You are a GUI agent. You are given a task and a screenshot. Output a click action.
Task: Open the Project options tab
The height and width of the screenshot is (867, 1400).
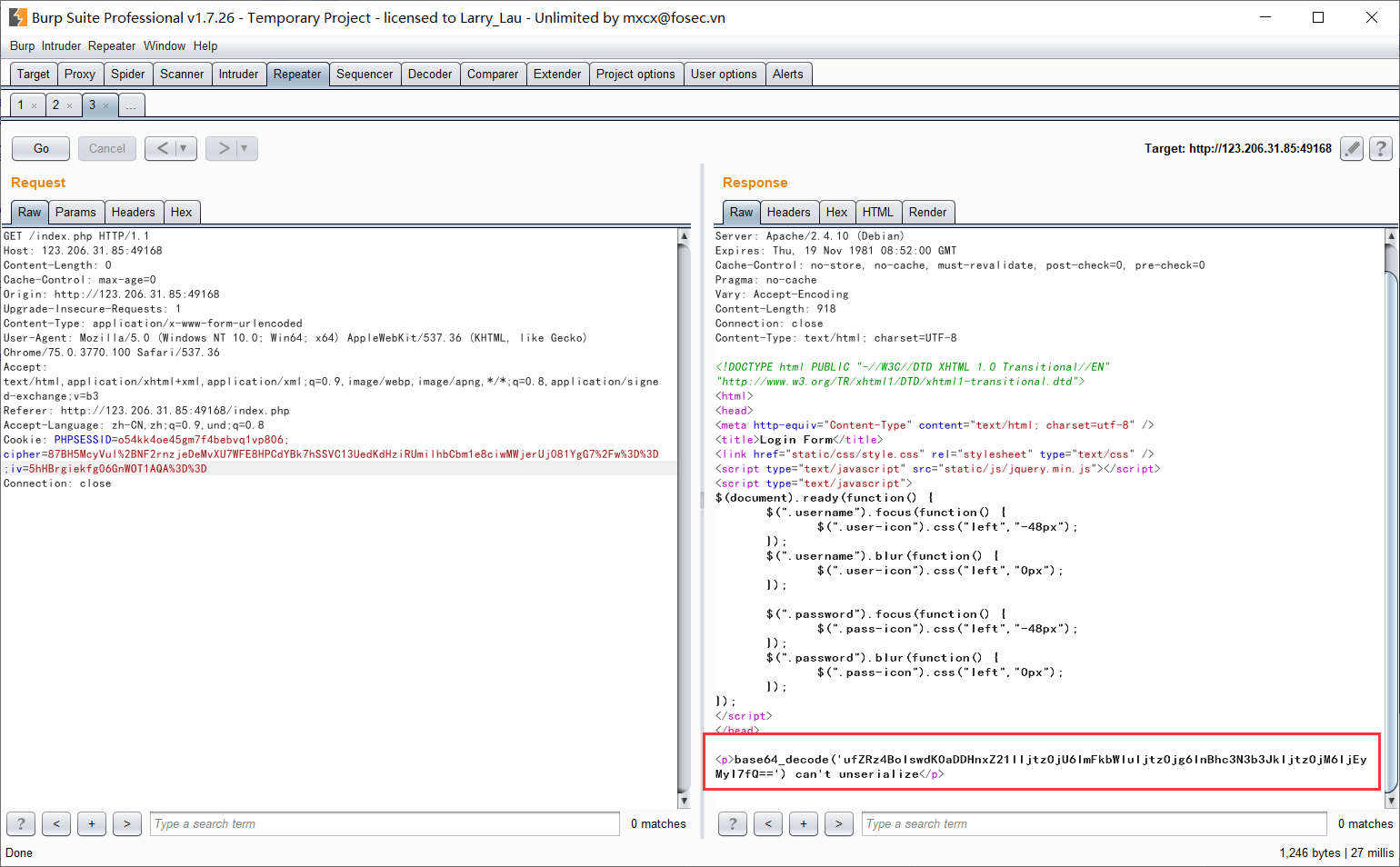635,75
